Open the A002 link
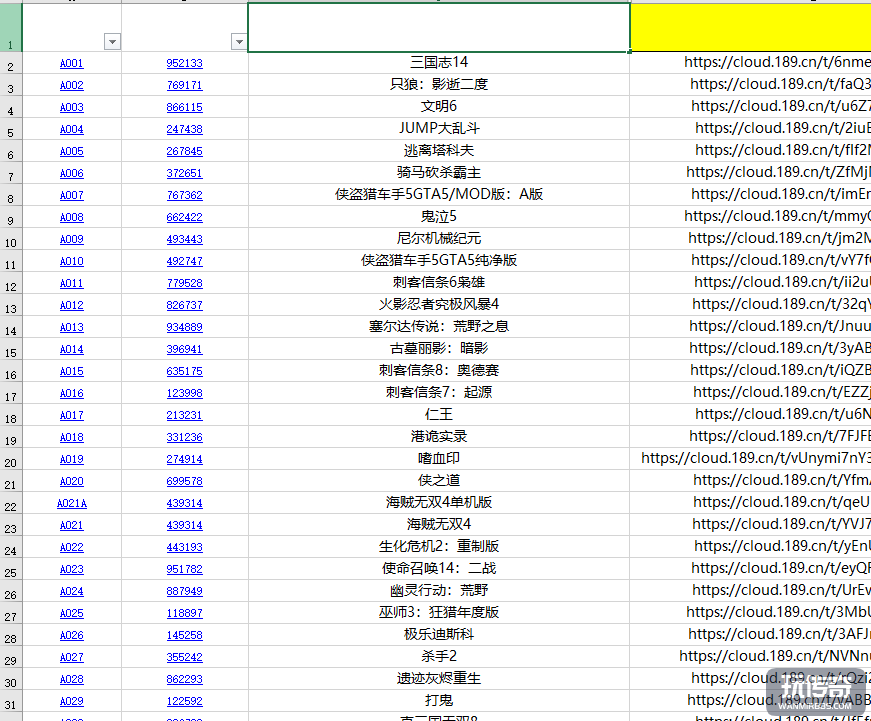 (72, 86)
